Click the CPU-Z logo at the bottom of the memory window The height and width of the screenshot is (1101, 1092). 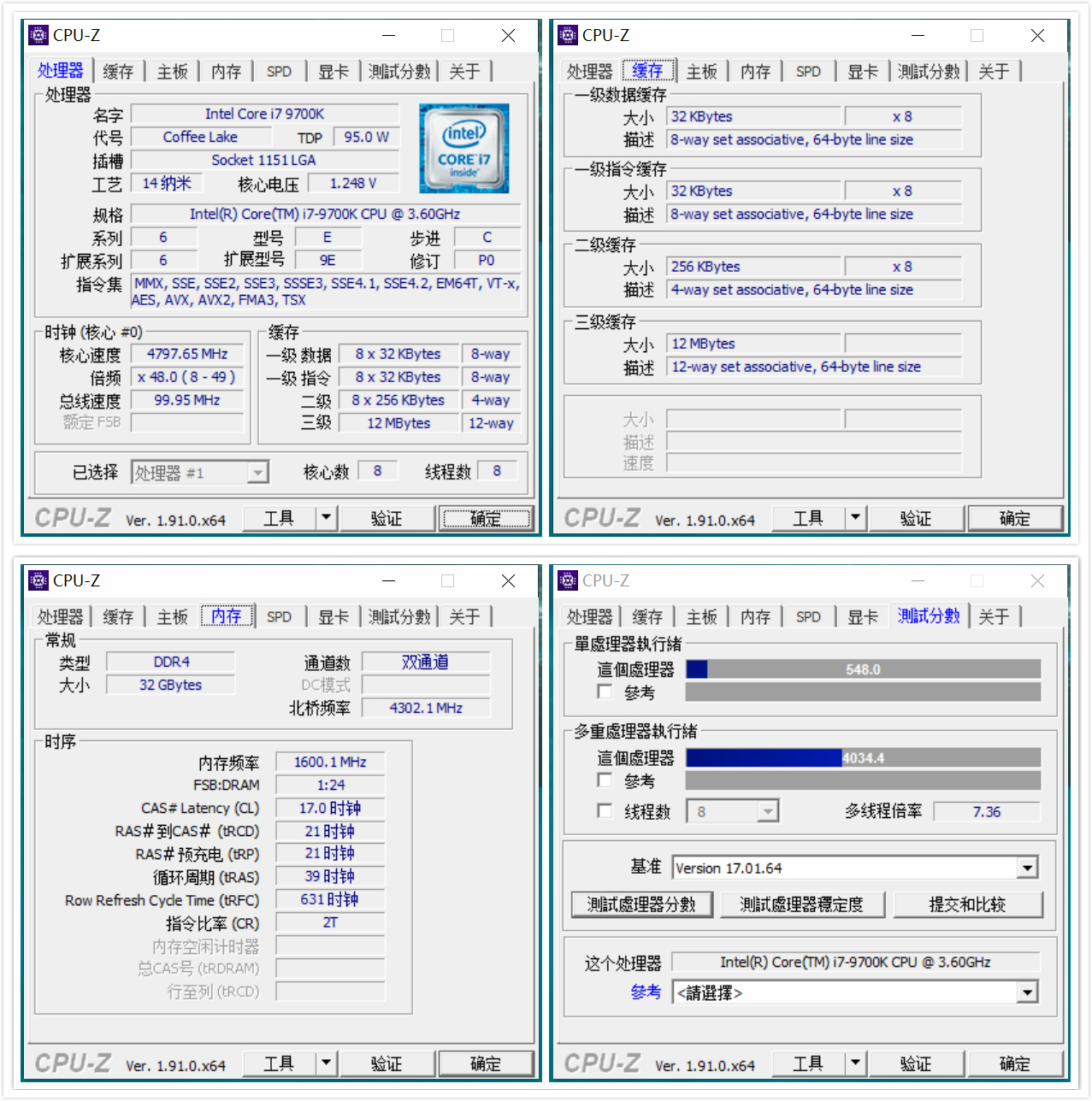pyautogui.click(x=73, y=1063)
